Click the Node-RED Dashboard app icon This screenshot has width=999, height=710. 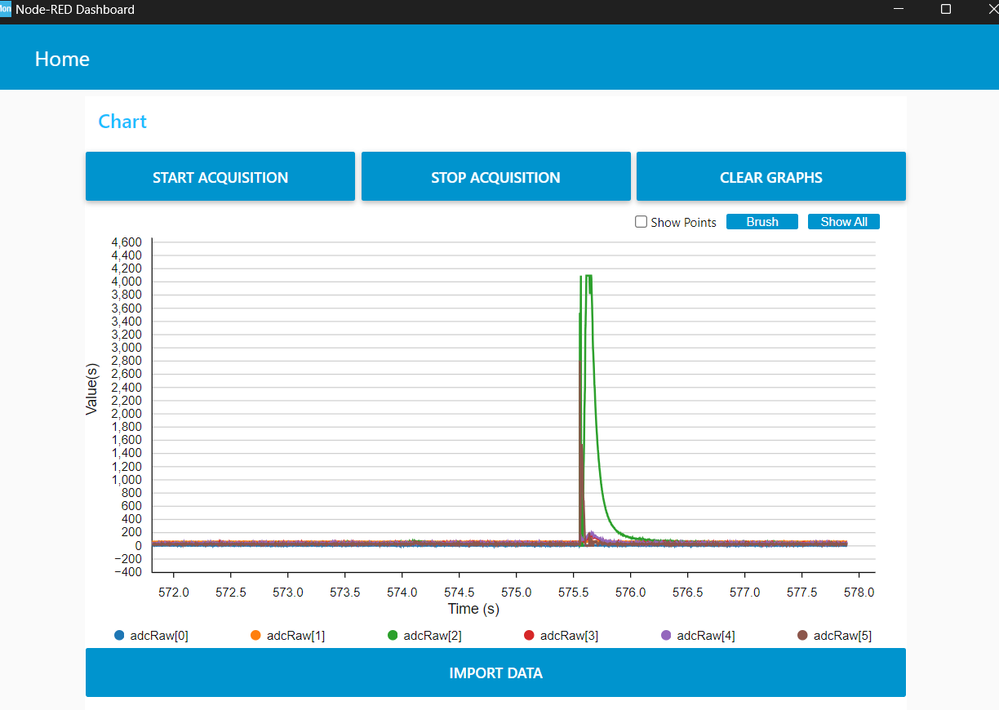coord(5,9)
